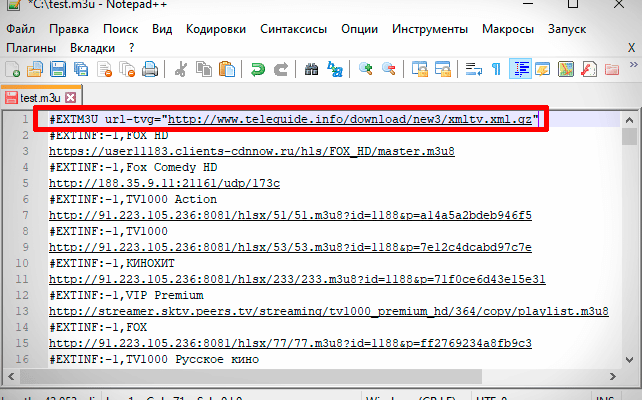Close the current document toolbar icon
Screen dimensions: 642x400
104,69
